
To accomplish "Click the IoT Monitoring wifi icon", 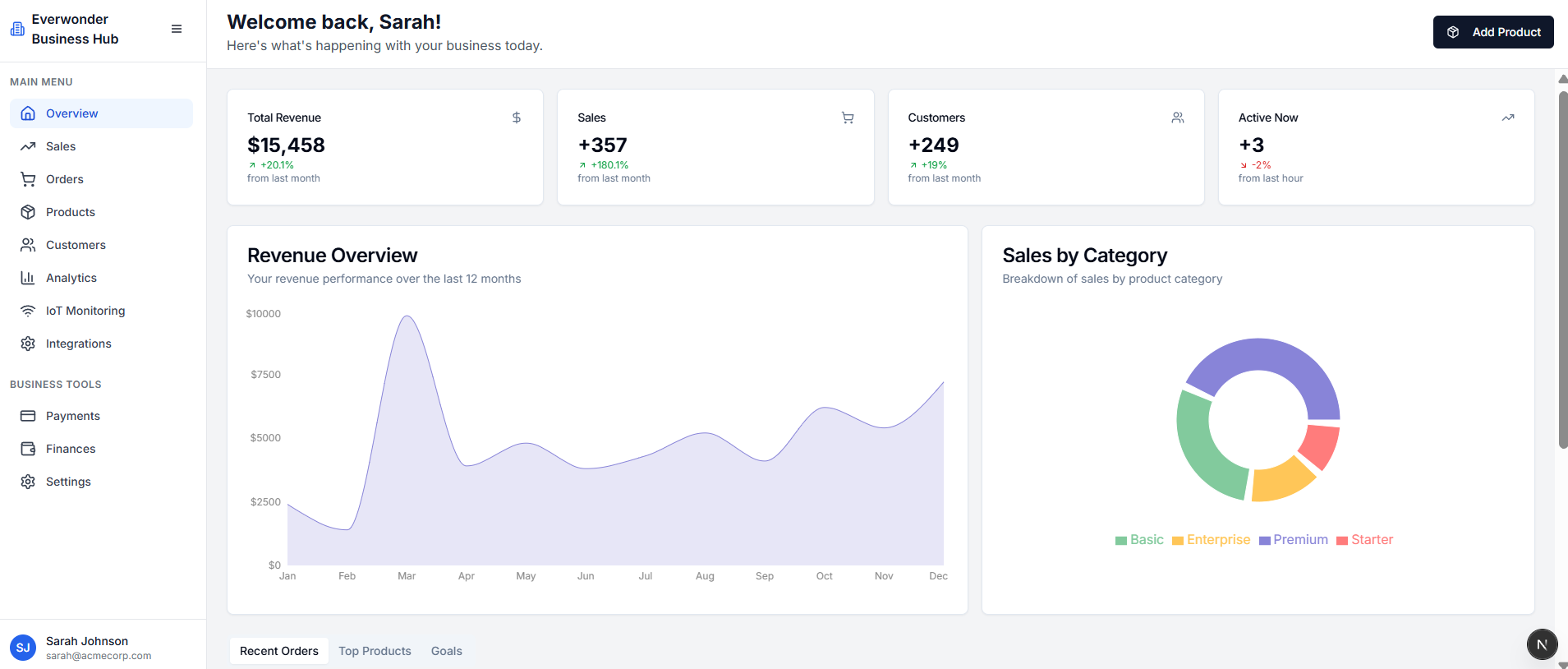I will point(28,311).
